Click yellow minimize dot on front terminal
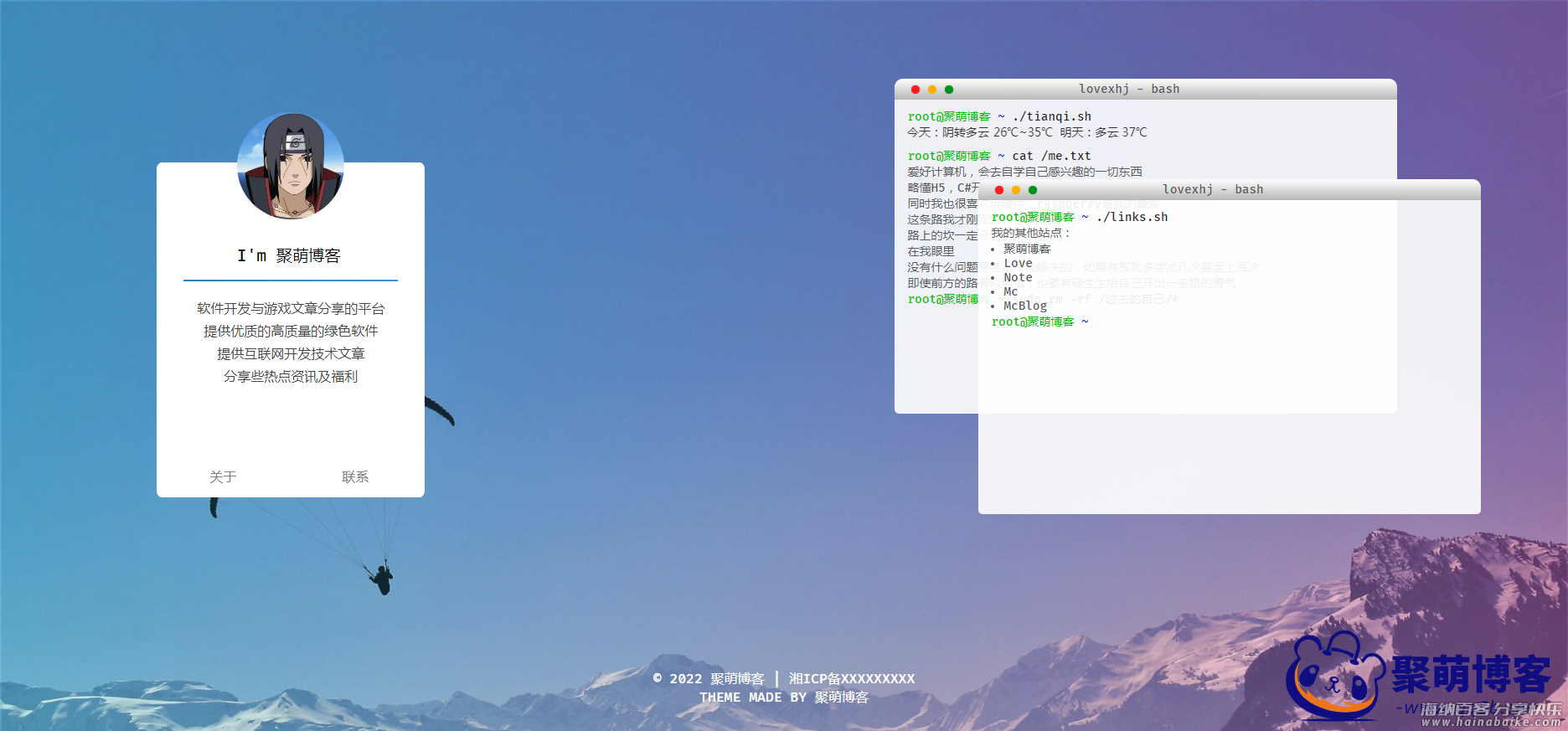 tap(1016, 190)
